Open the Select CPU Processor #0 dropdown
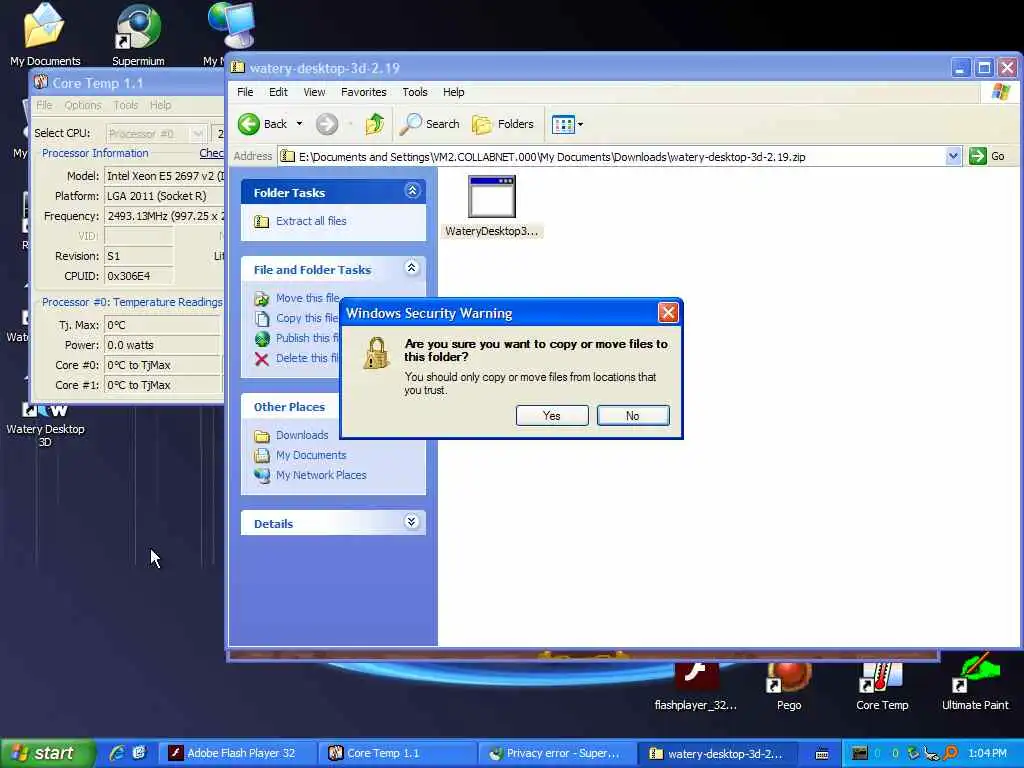 pyautogui.click(x=157, y=134)
